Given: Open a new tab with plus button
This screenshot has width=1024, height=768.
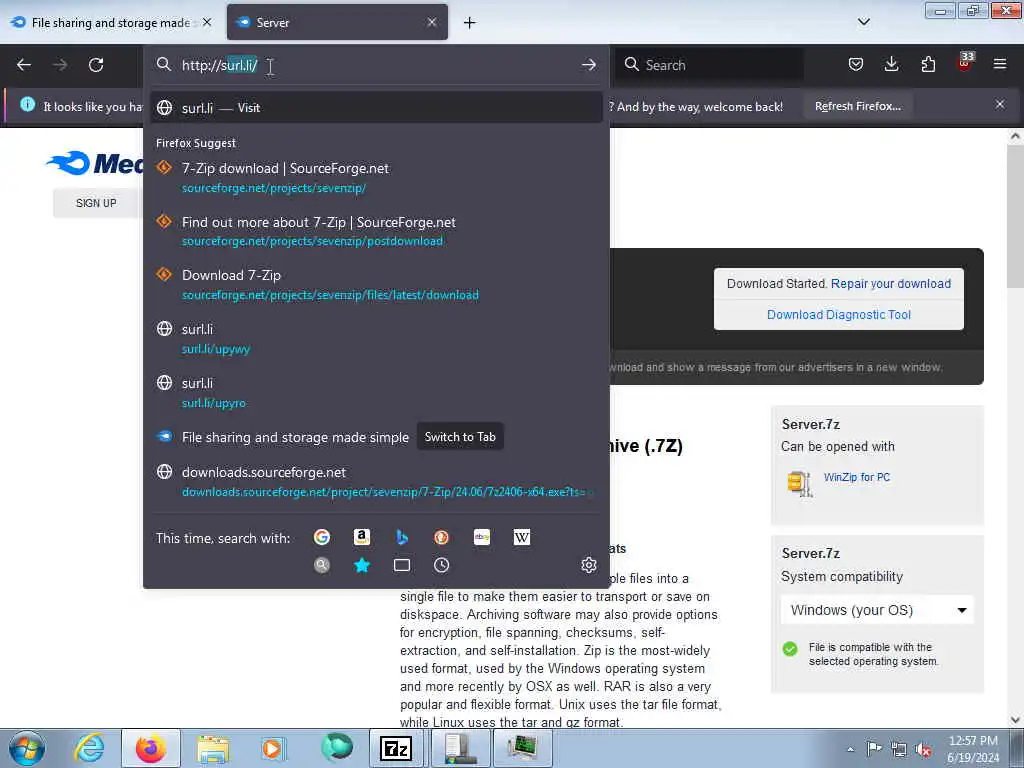Looking at the screenshot, I should pos(470,23).
